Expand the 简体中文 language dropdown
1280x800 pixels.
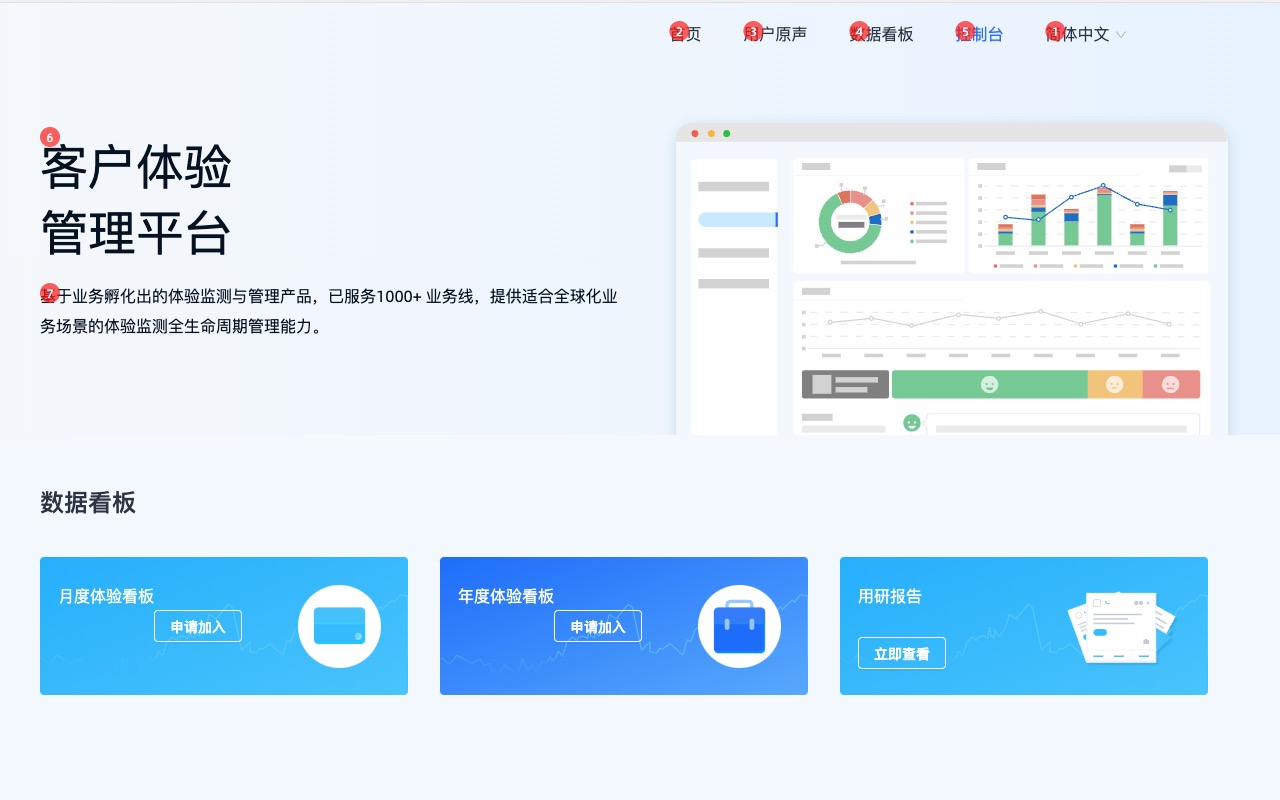(x=1083, y=33)
